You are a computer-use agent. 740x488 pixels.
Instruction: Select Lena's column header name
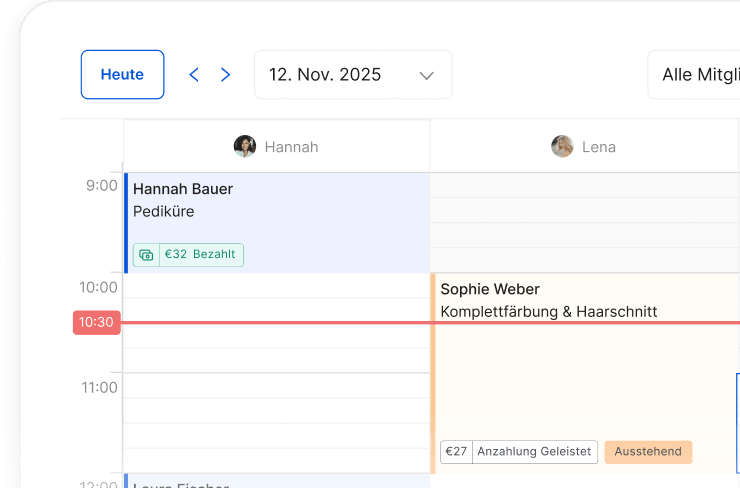pyautogui.click(x=598, y=147)
